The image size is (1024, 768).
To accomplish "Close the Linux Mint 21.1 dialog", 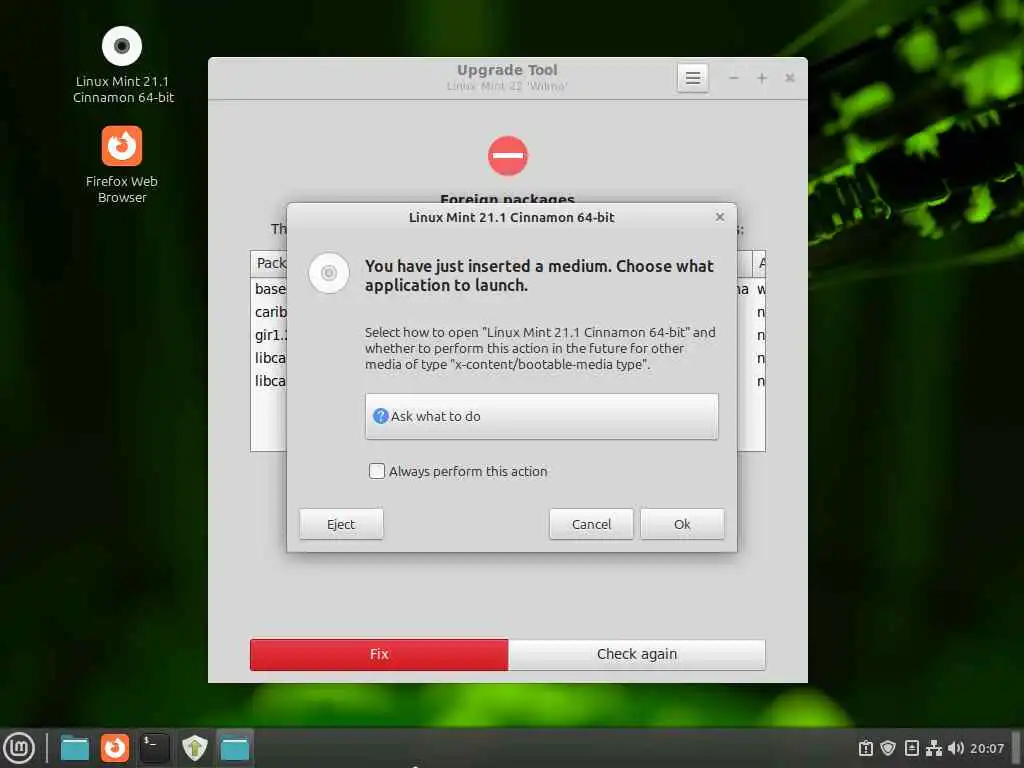I will pos(720,217).
